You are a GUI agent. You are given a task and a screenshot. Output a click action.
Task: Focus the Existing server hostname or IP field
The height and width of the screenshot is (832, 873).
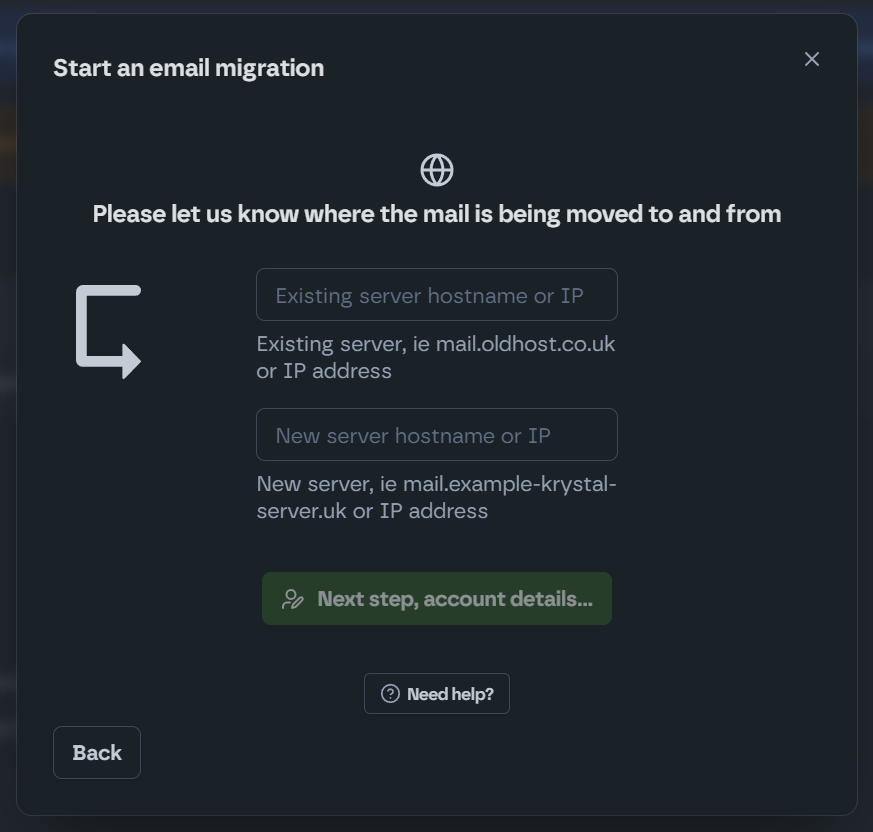tap(437, 295)
